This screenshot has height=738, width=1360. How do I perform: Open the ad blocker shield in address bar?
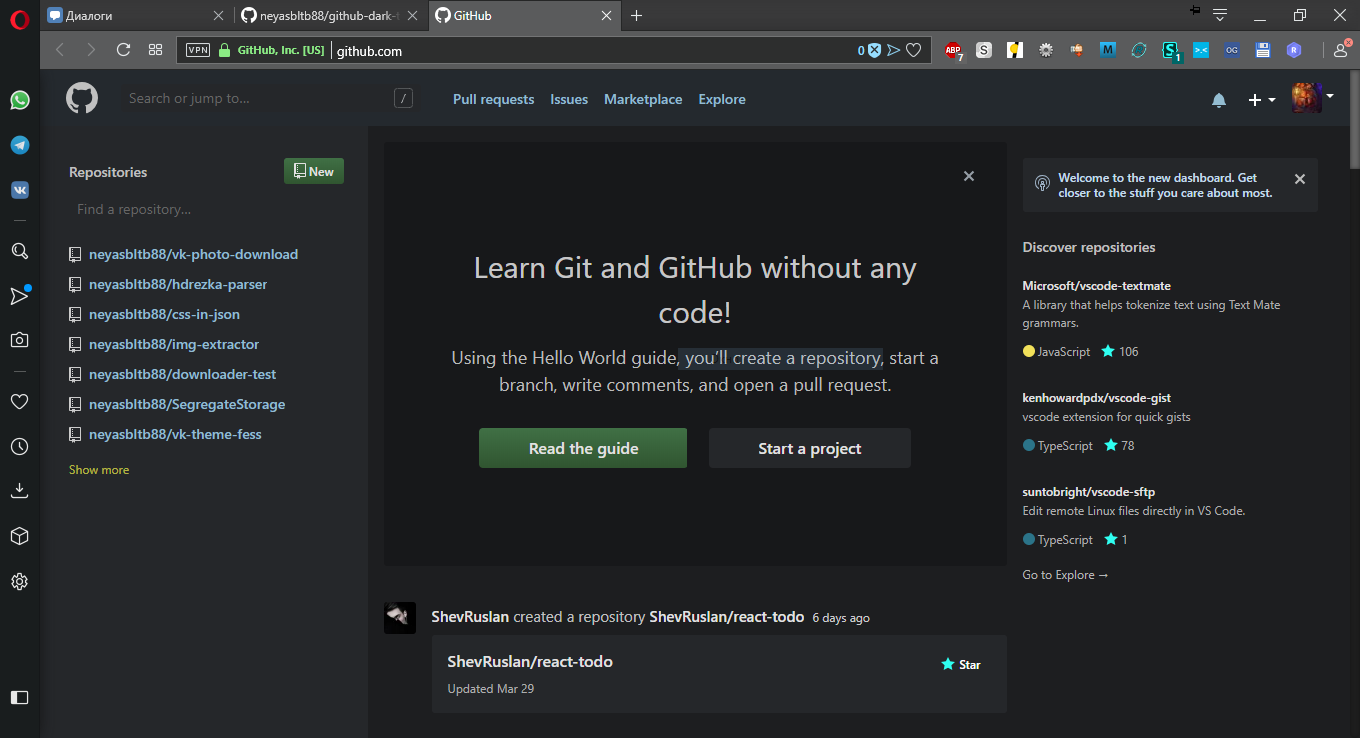(873, 50)
